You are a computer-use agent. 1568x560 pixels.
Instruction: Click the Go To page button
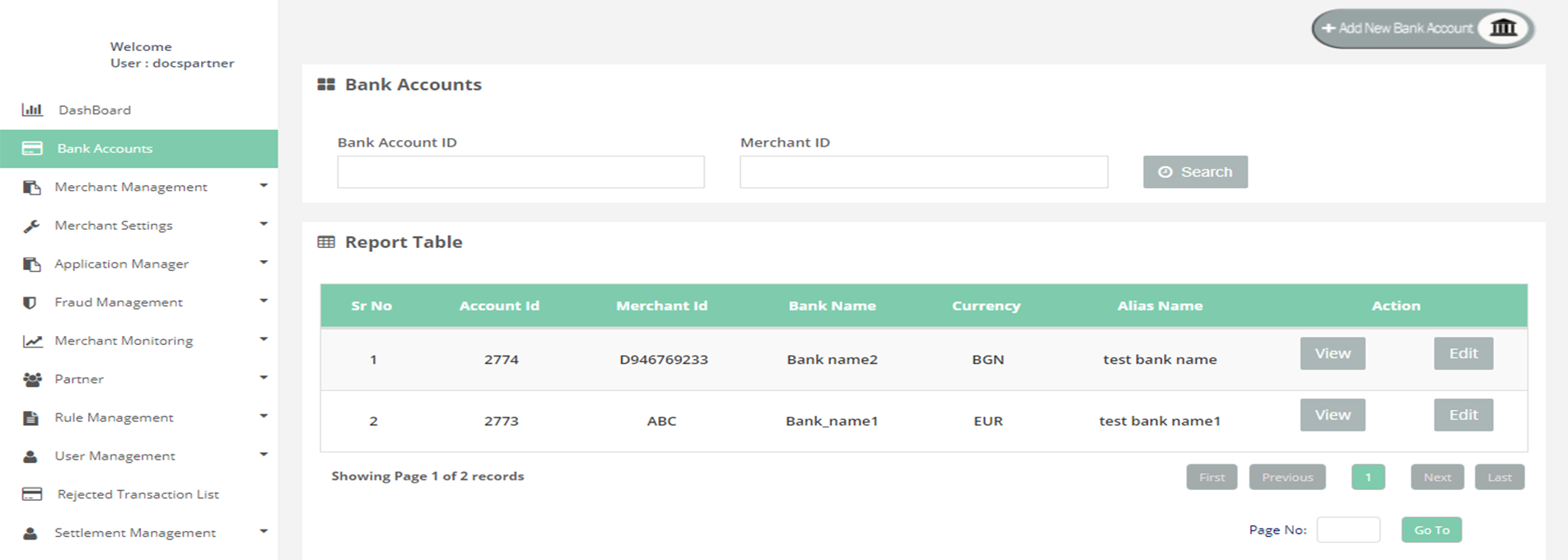click(x=1431, y=530)
